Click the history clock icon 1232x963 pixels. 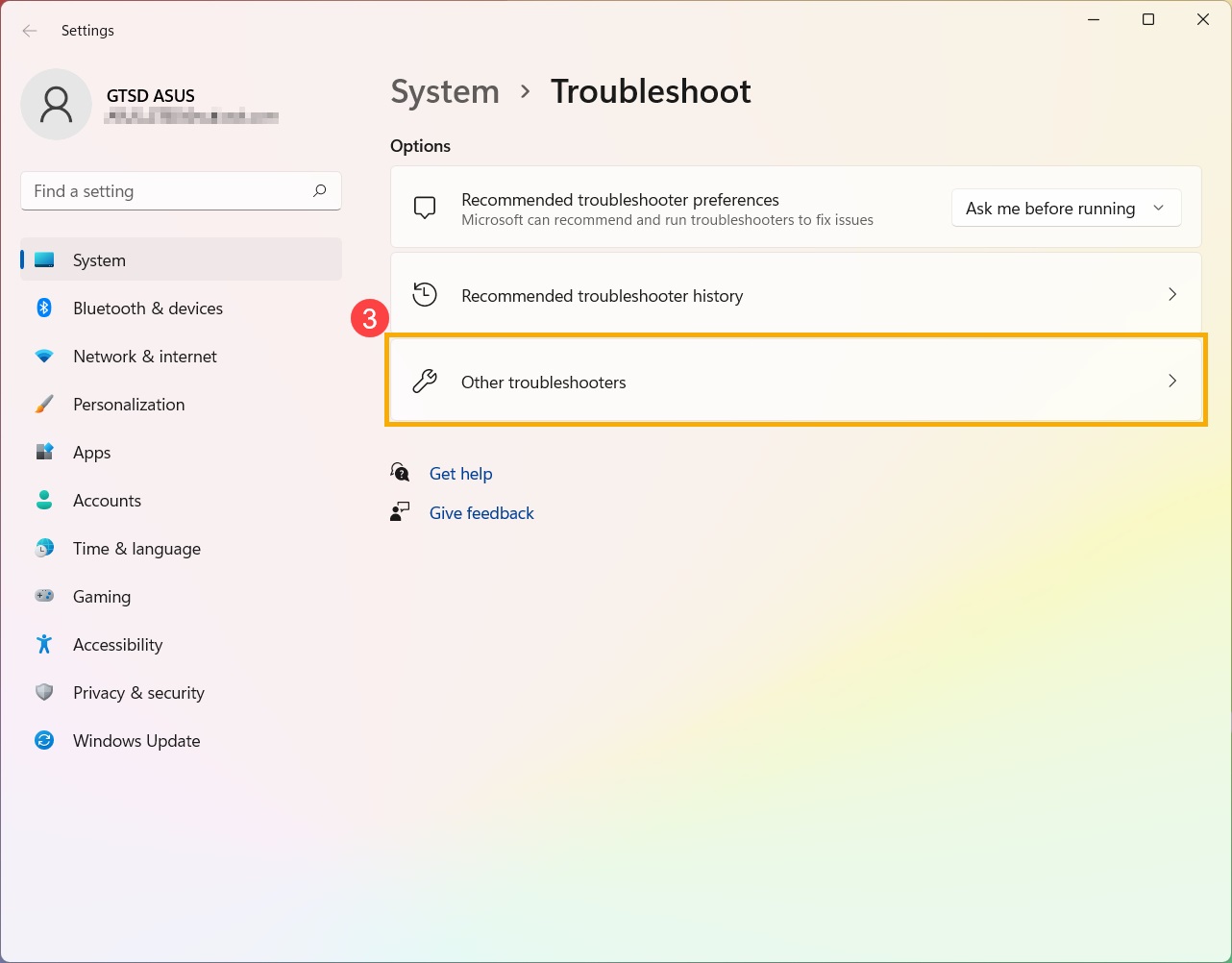425,294
